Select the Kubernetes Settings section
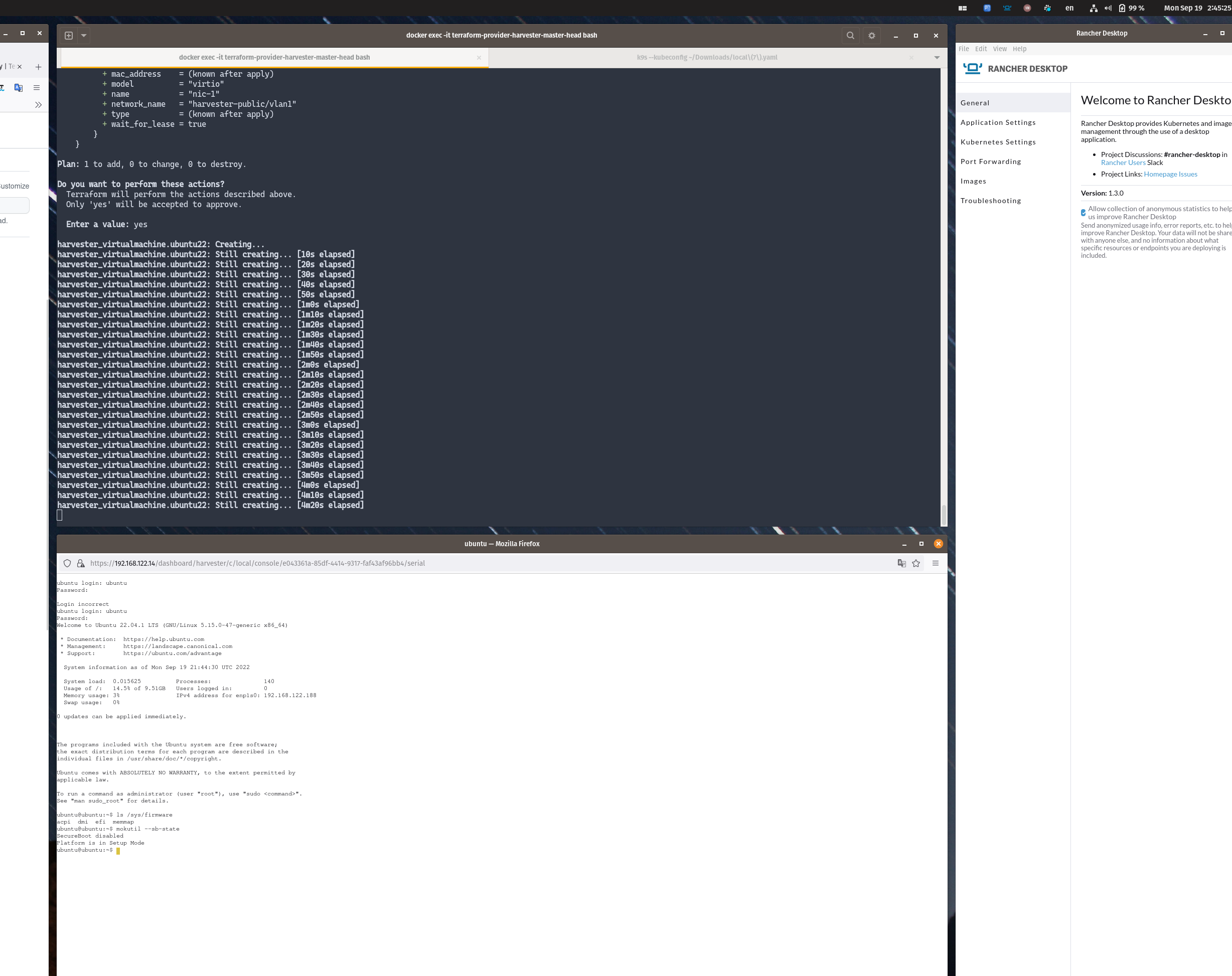 click(998, 142)
